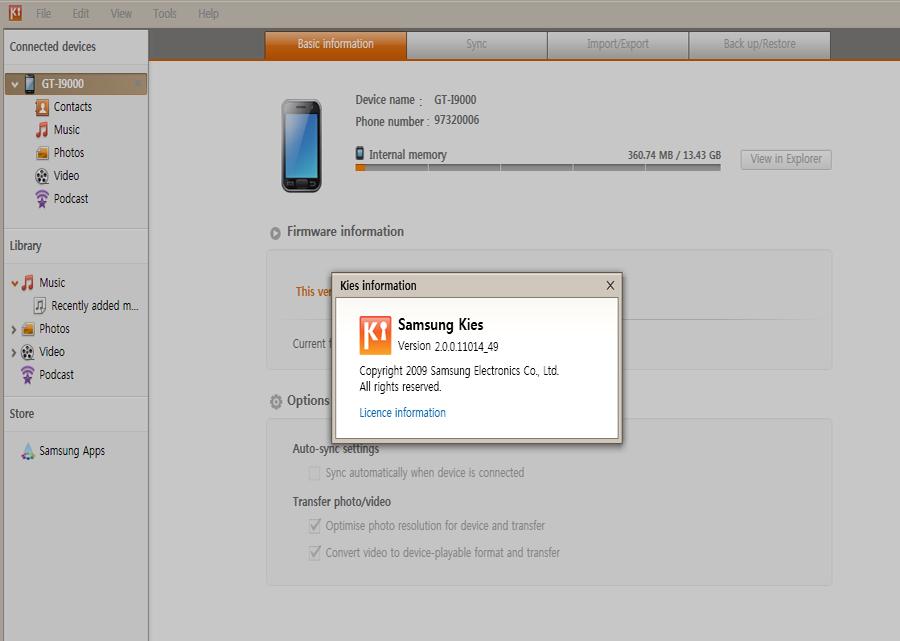Uncheck Convert video to device-playable format
Image resolution: width=900 pixels, height=641 pixels.
click(x=314, y=553)
